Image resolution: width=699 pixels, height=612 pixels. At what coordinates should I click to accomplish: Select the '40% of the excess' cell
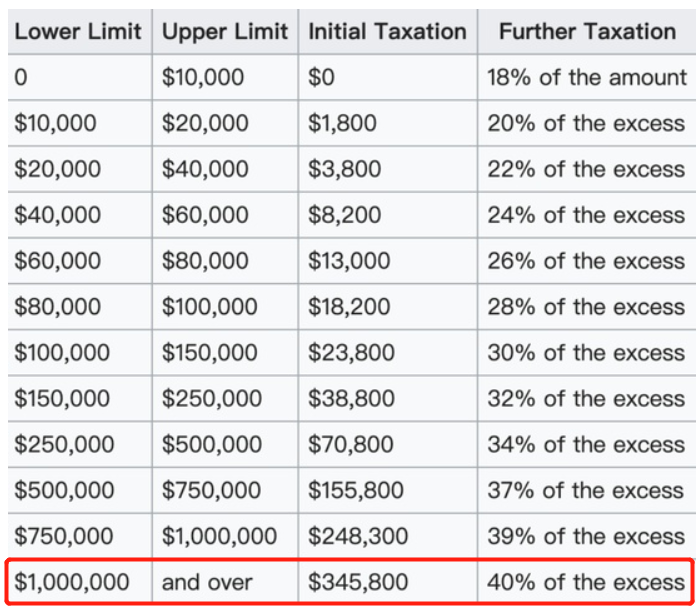tap(586, 583)
